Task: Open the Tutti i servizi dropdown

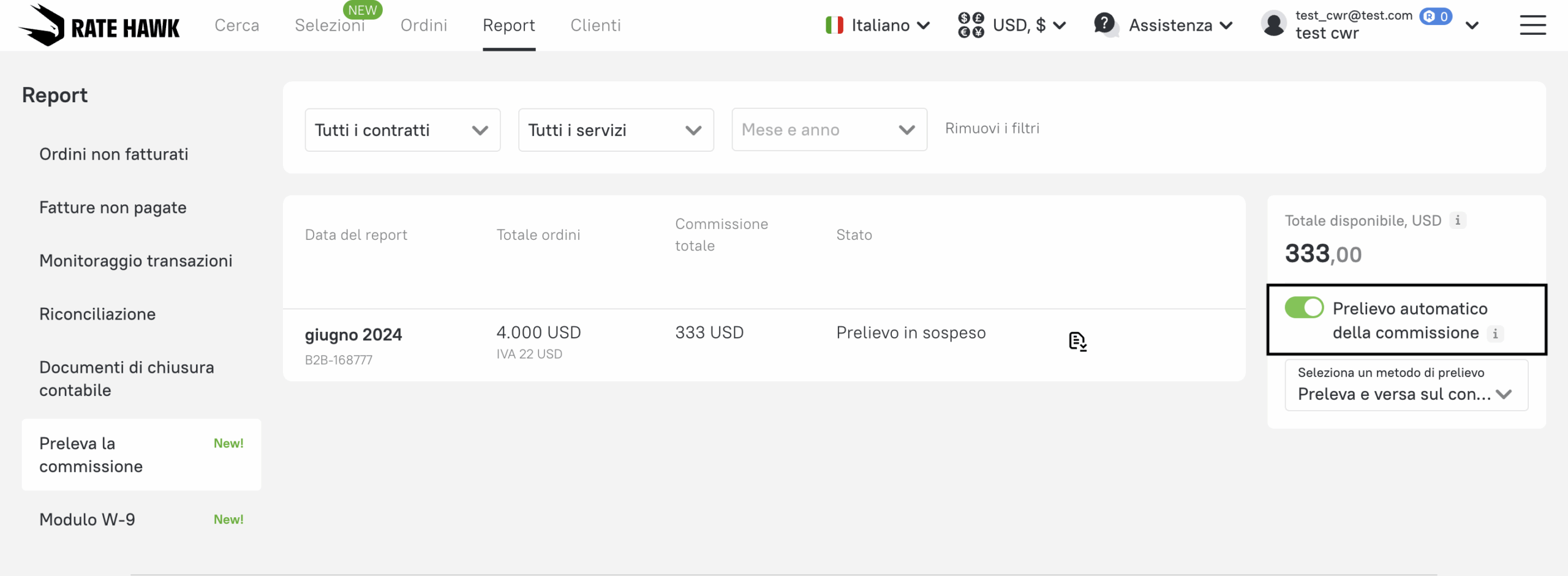Action: pyautogui.click(x=616, y=130)
